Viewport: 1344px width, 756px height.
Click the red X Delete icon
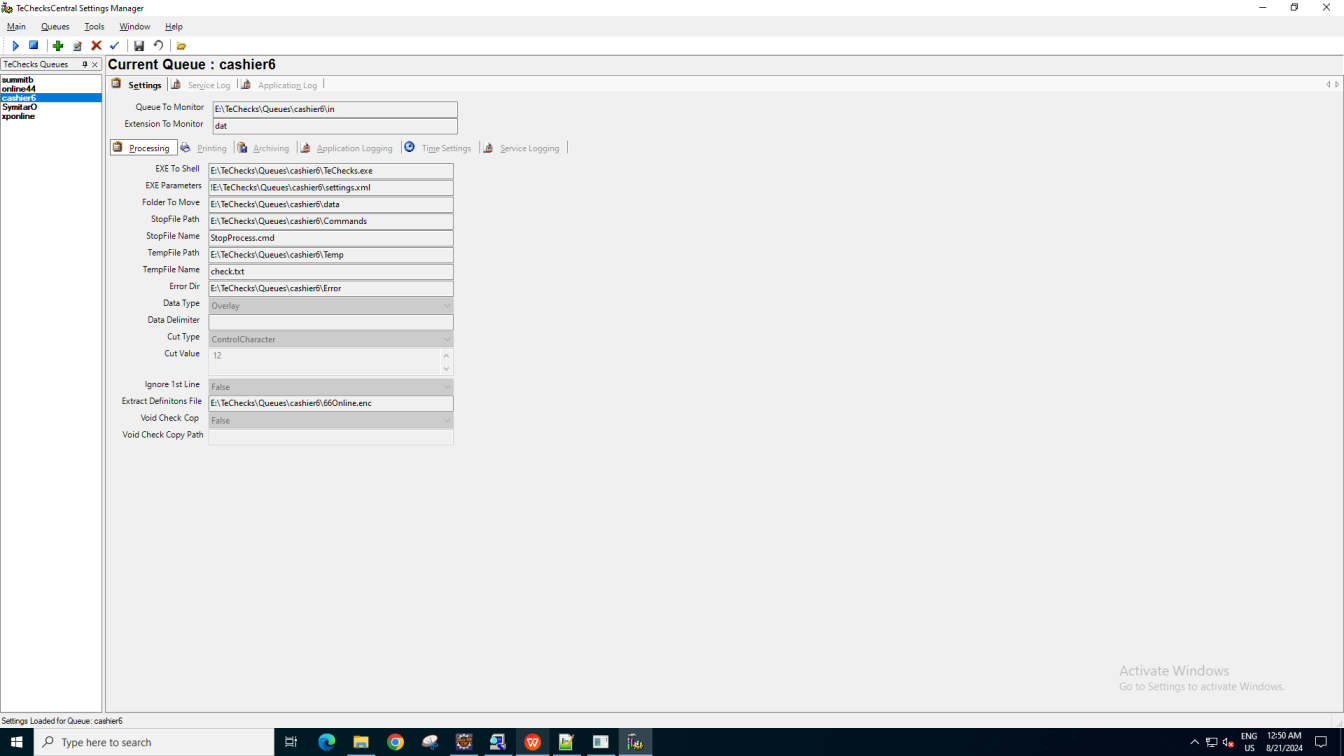point(96,46)
